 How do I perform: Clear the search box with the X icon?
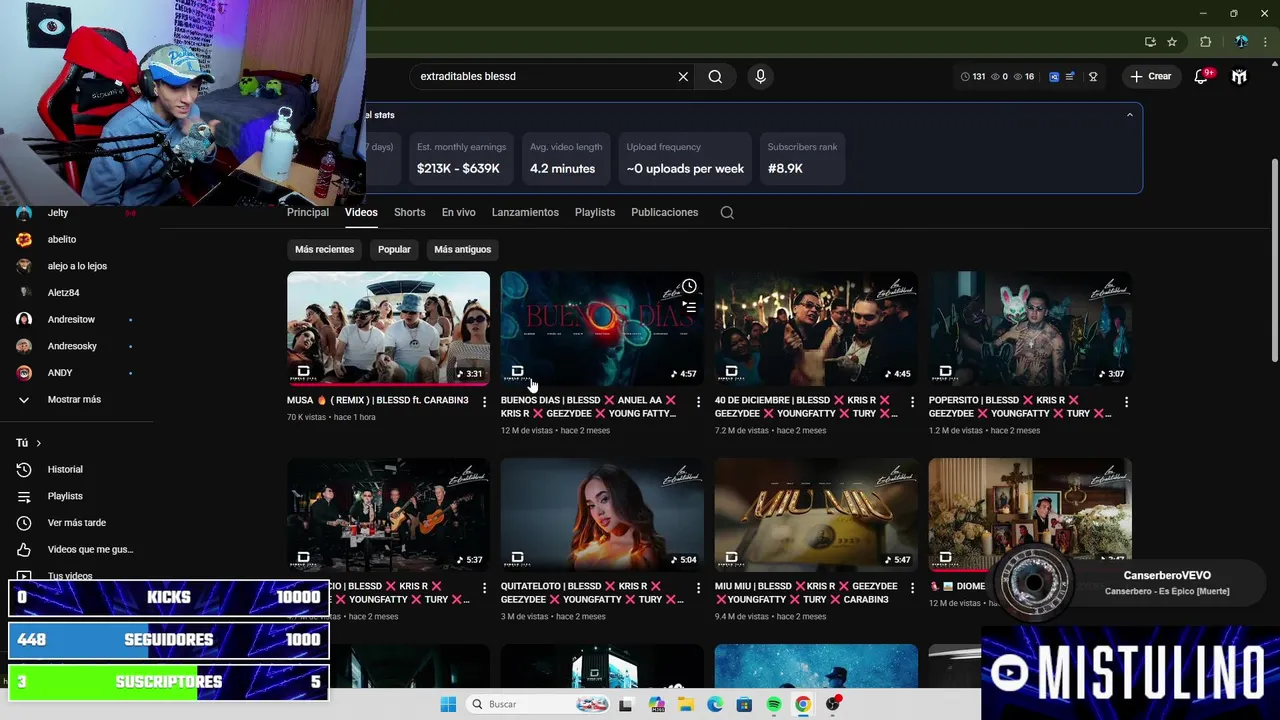(683, 76)
